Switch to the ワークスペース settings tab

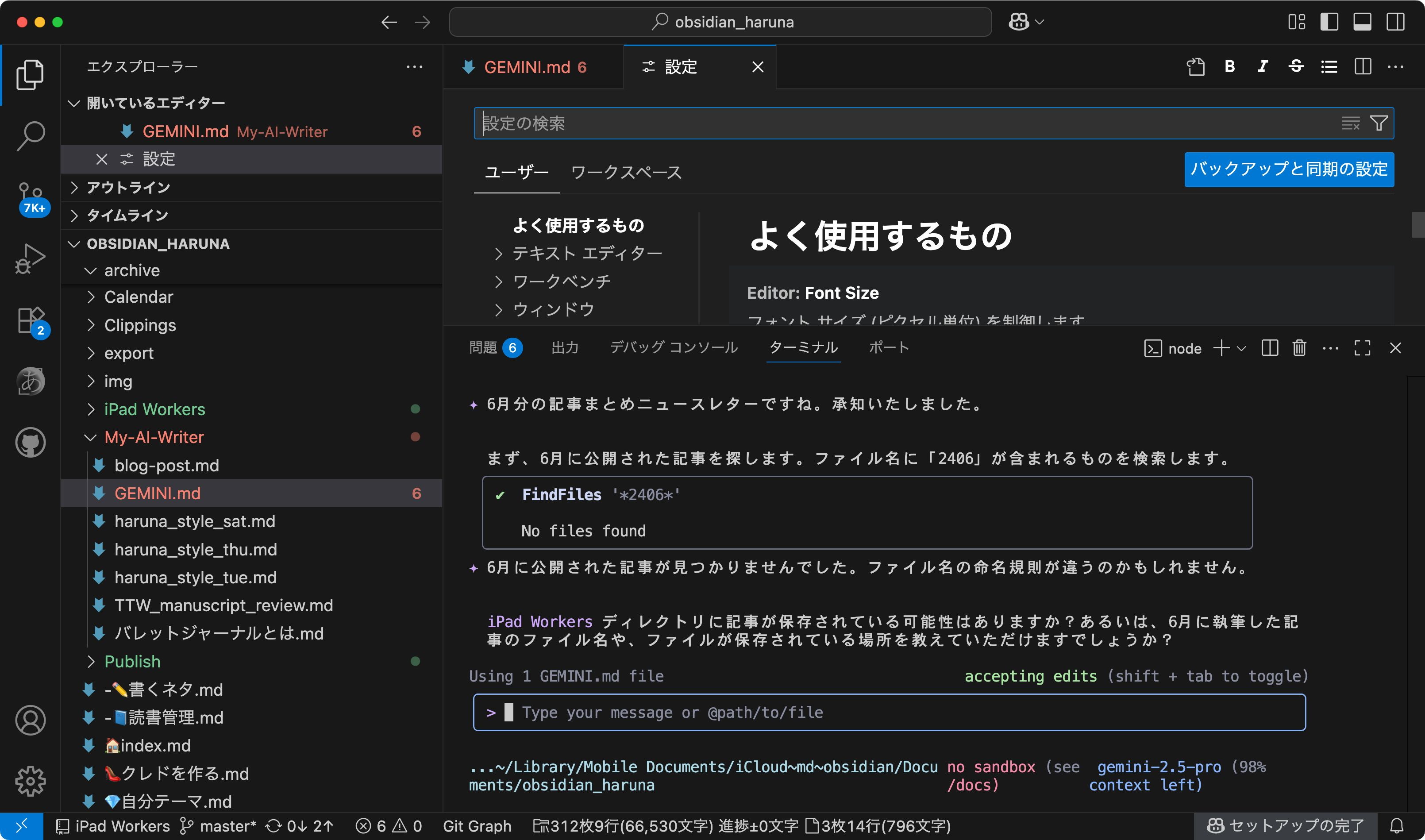[626, 172]
